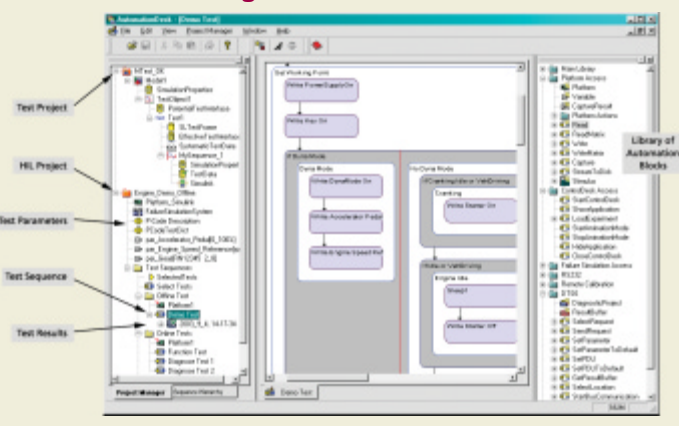Click the Demo Test tab icon
This screenshot has height=426, width=679.
click(x=271, y=392)
